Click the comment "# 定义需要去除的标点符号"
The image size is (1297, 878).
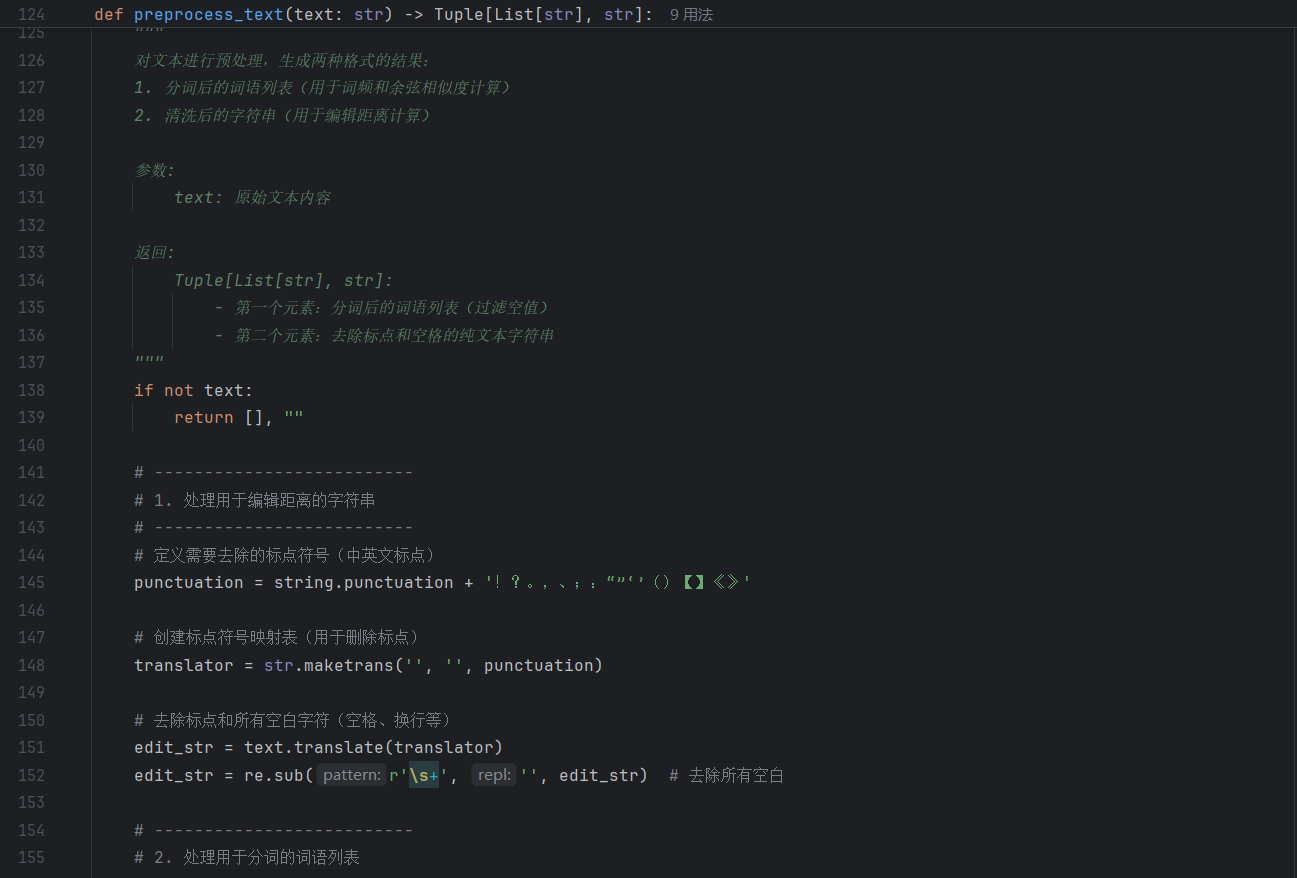pos(285,555)
